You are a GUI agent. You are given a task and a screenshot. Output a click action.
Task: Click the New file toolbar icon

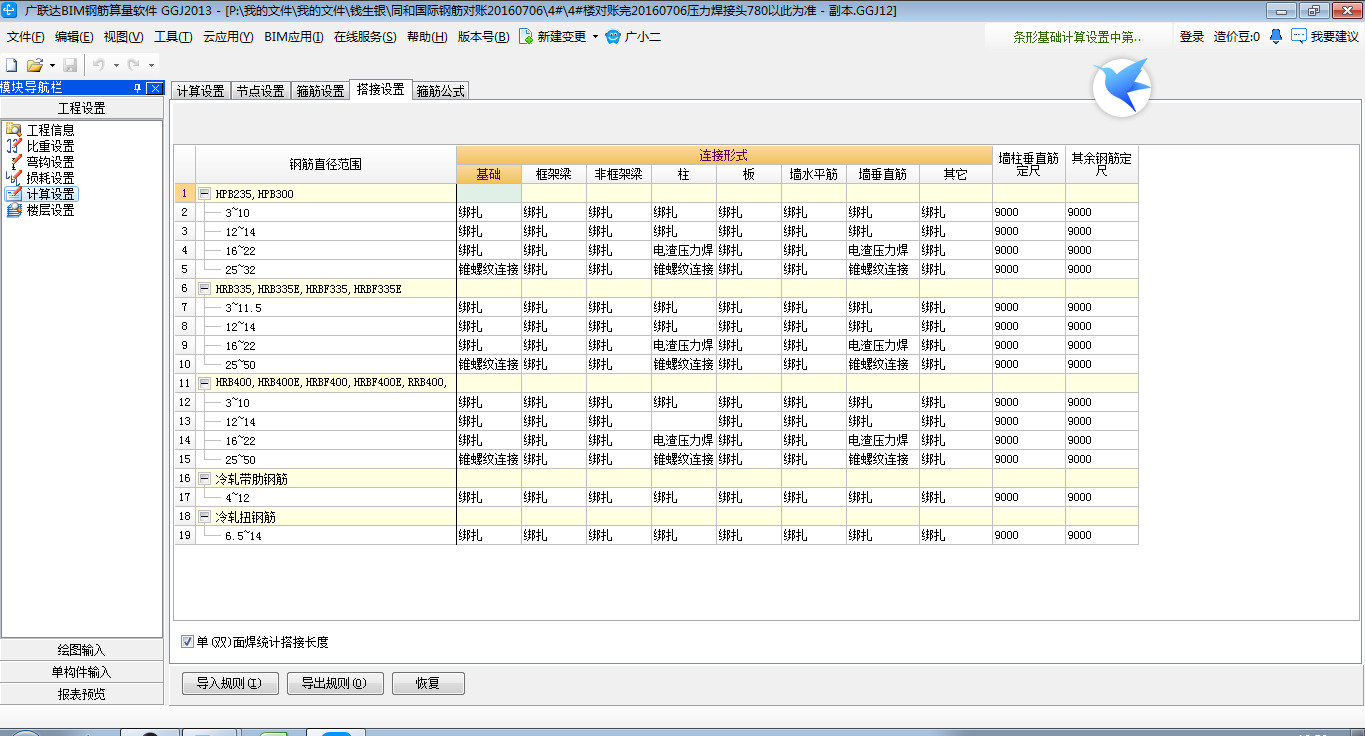[x=12, y=65]
